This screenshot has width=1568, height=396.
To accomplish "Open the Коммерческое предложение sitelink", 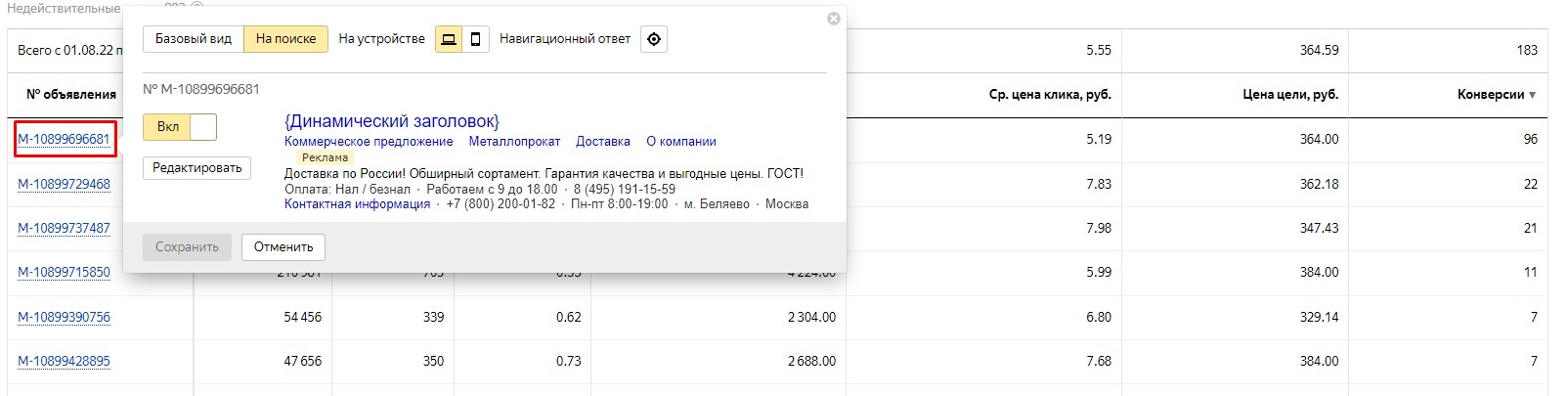I will tap(369, 142).
